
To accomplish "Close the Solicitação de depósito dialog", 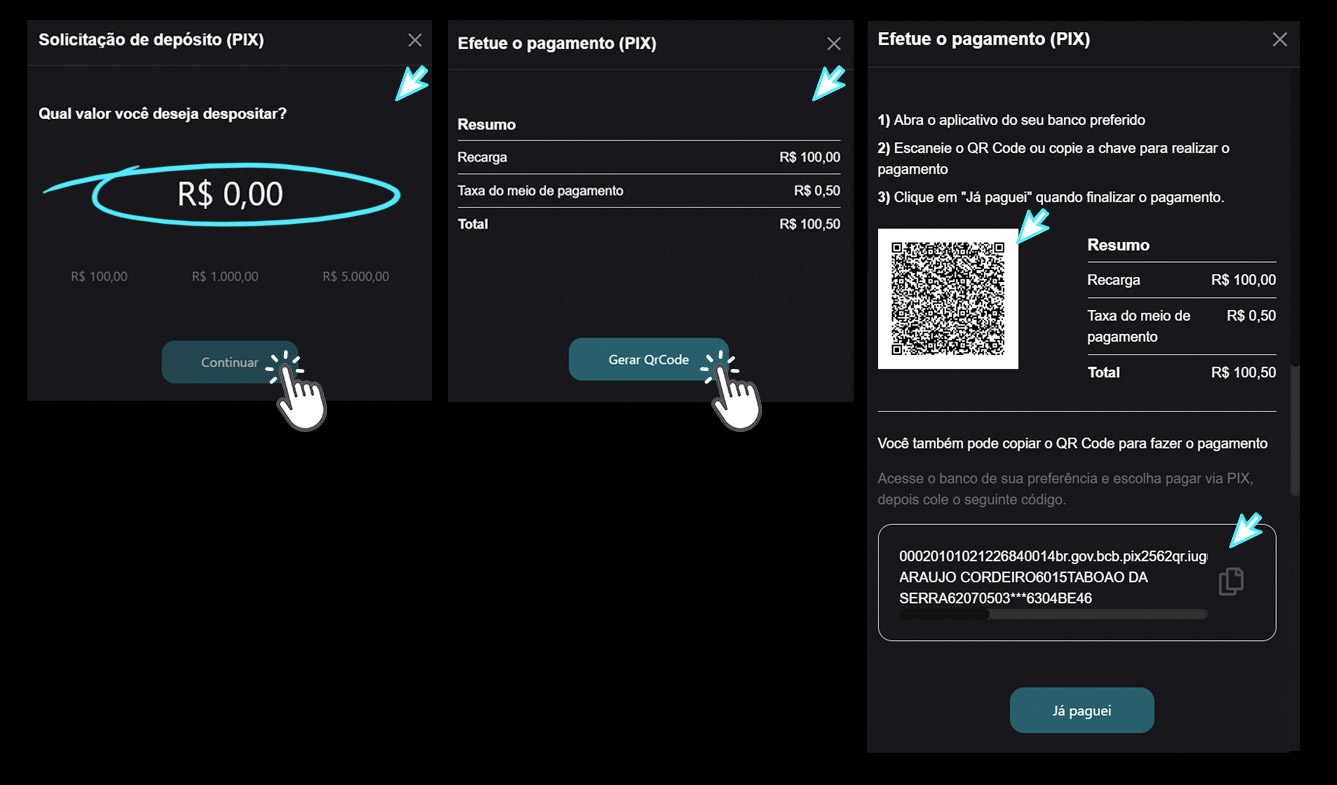I will point(415,40).
